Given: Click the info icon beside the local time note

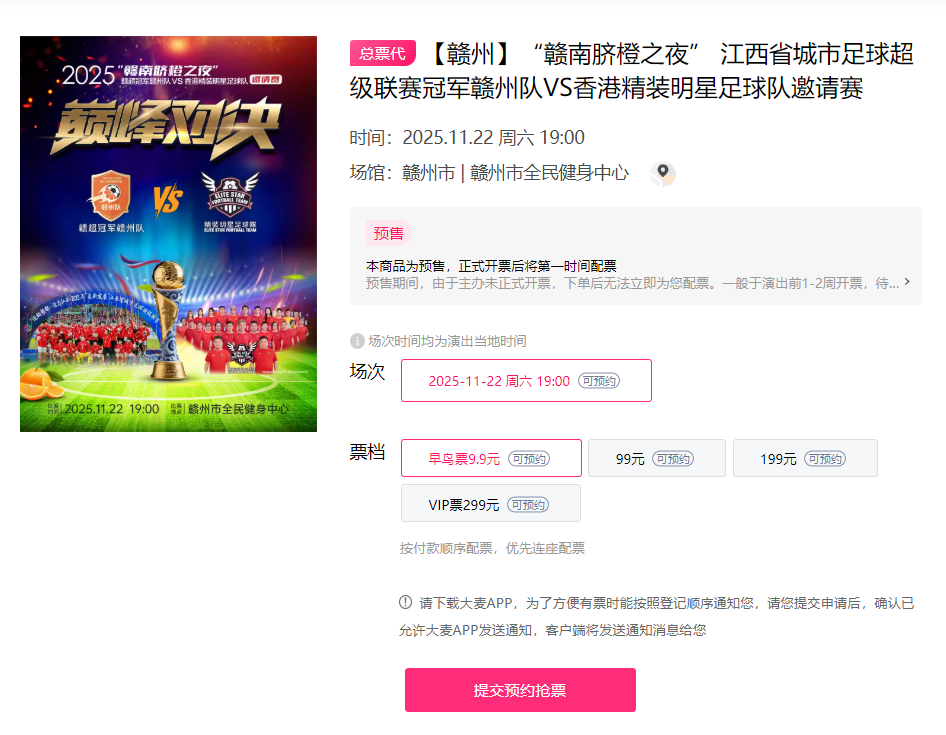Looking at the screenshot, I should (357, 341).
